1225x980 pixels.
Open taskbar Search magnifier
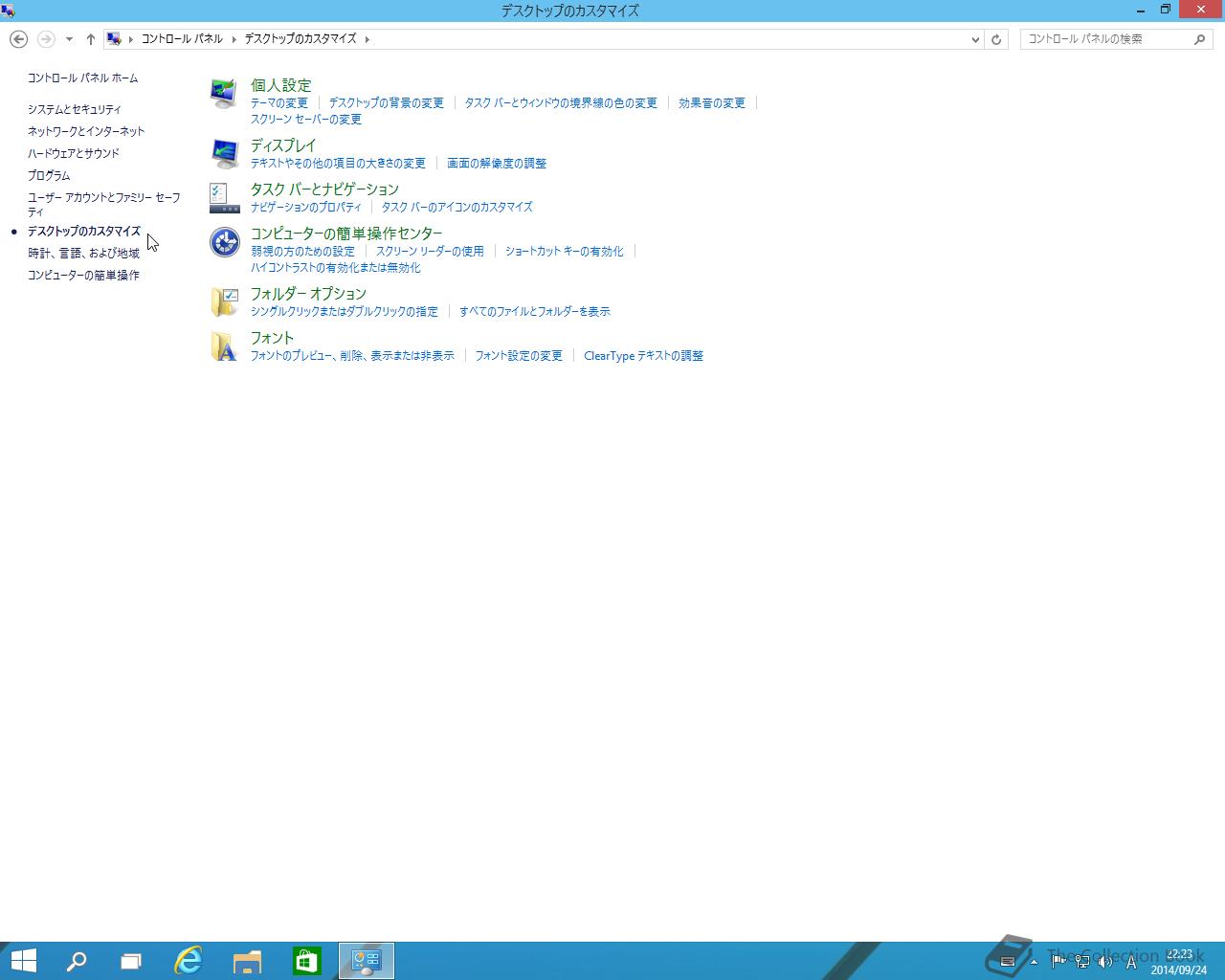(77, 961)
